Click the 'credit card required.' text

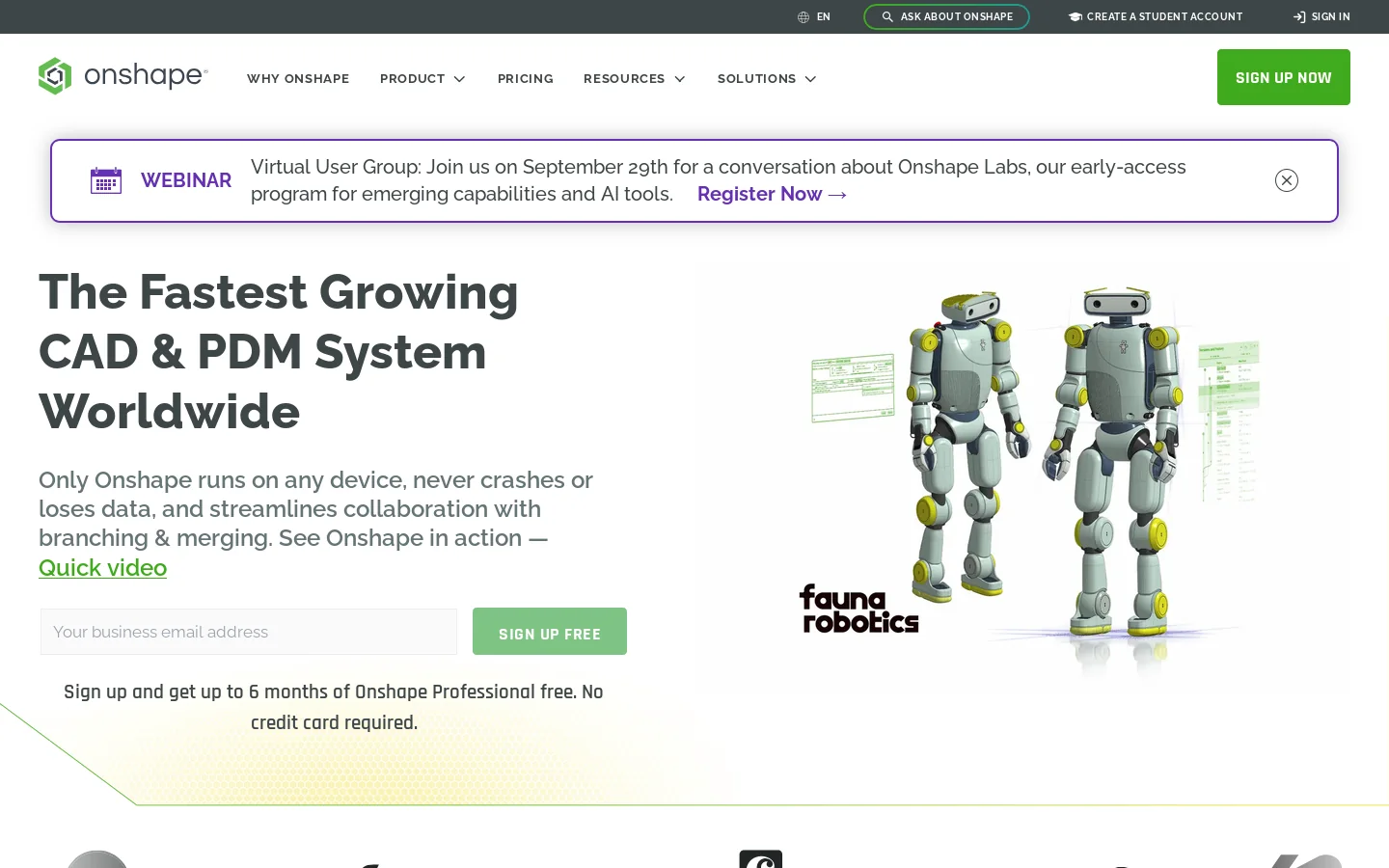click(x=334, y=722)
